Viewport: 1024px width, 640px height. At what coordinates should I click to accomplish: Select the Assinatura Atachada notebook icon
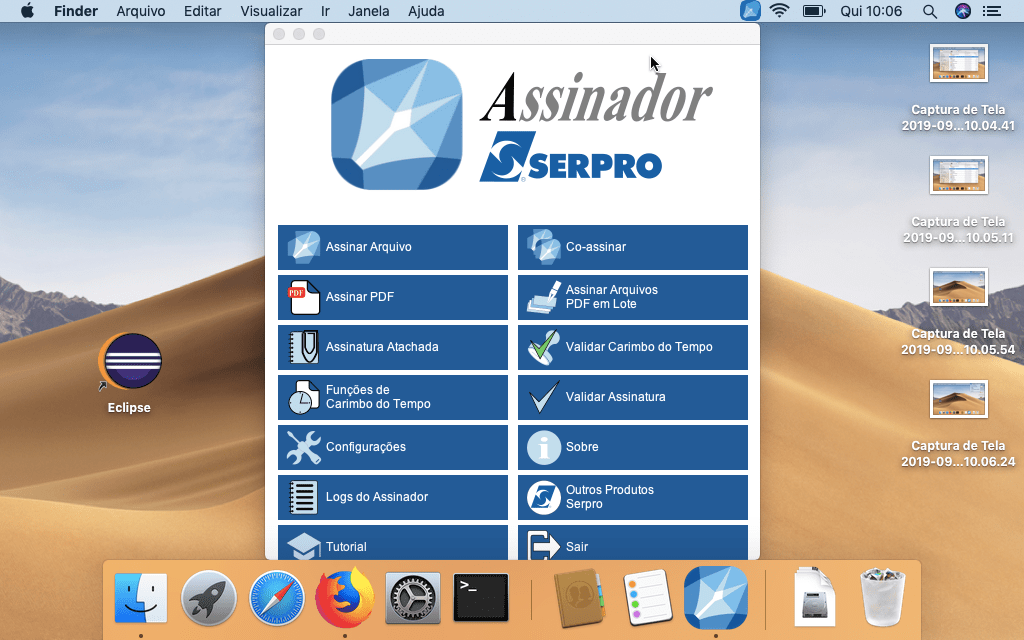(x=303, y=347)
